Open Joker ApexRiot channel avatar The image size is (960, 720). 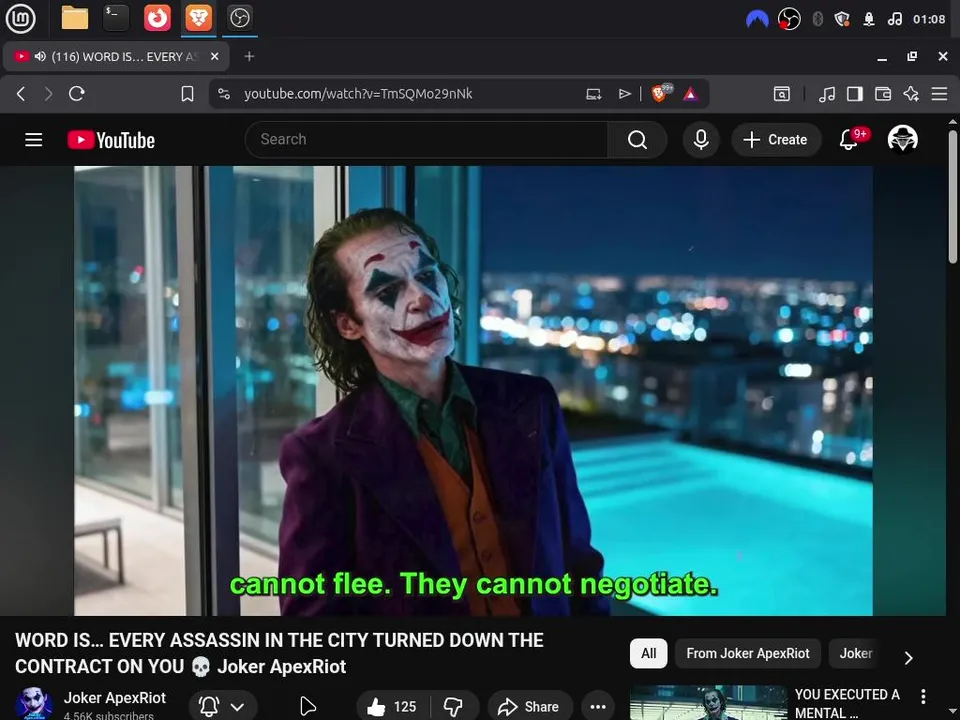[x=34, y=703]
